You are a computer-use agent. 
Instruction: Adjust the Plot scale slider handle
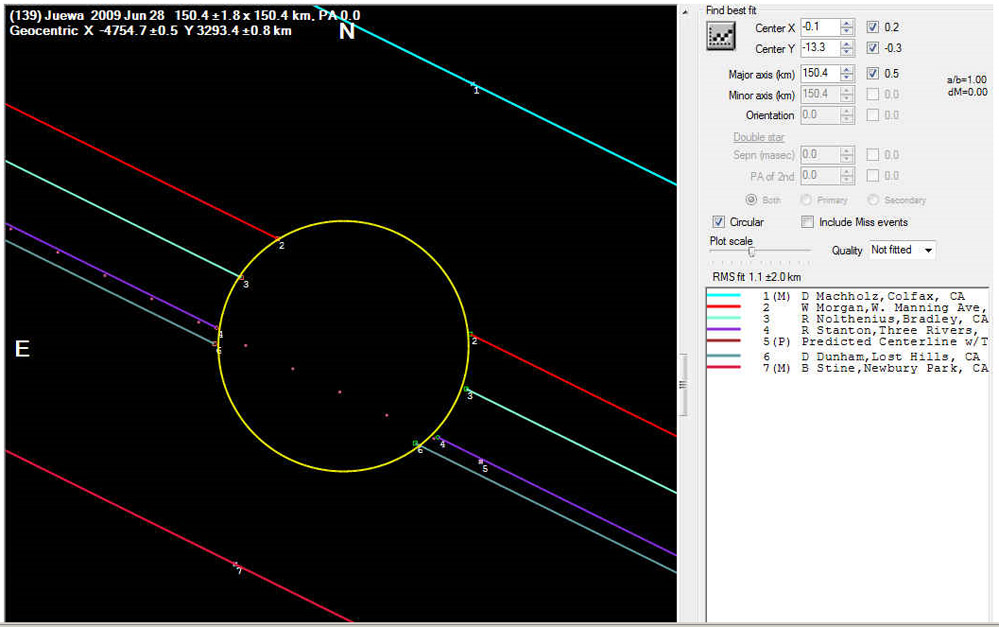coord(752,252)
